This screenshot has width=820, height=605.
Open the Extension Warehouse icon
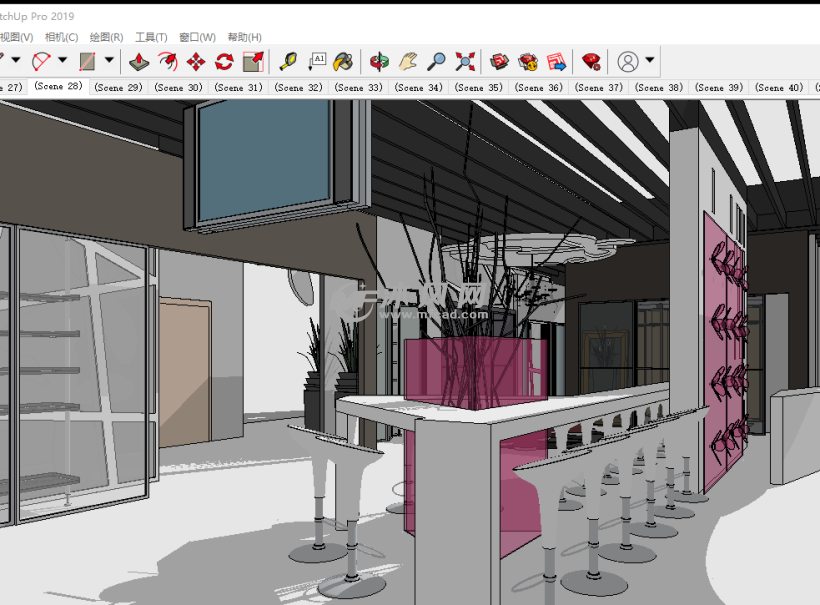click(528, 62)
